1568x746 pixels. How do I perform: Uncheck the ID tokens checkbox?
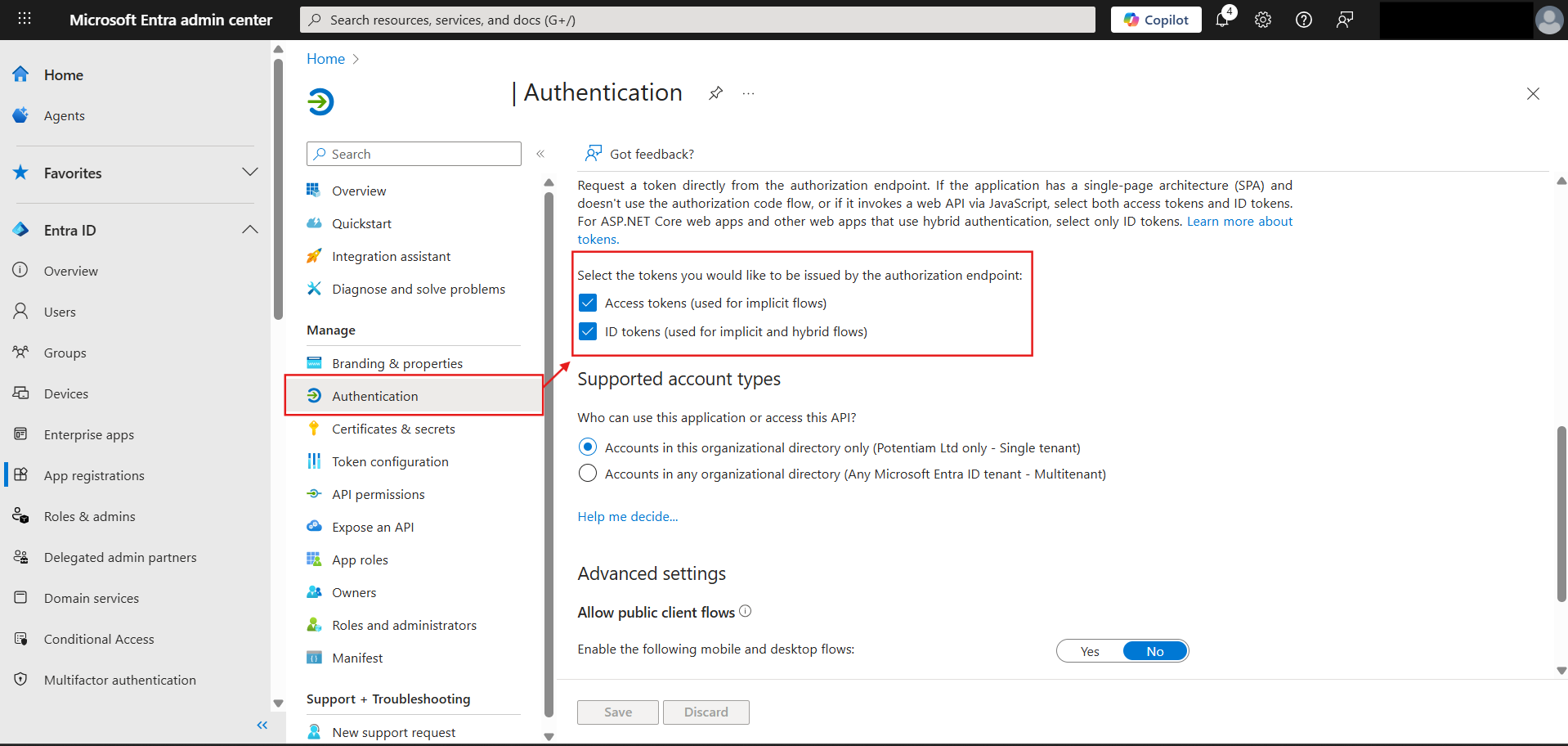click(x=588, y=331)
